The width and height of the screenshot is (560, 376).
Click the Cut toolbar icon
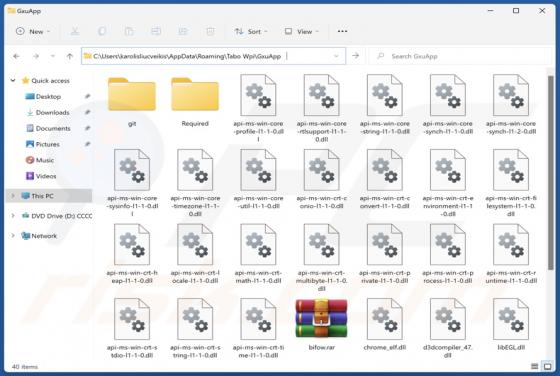coord(75,31)
